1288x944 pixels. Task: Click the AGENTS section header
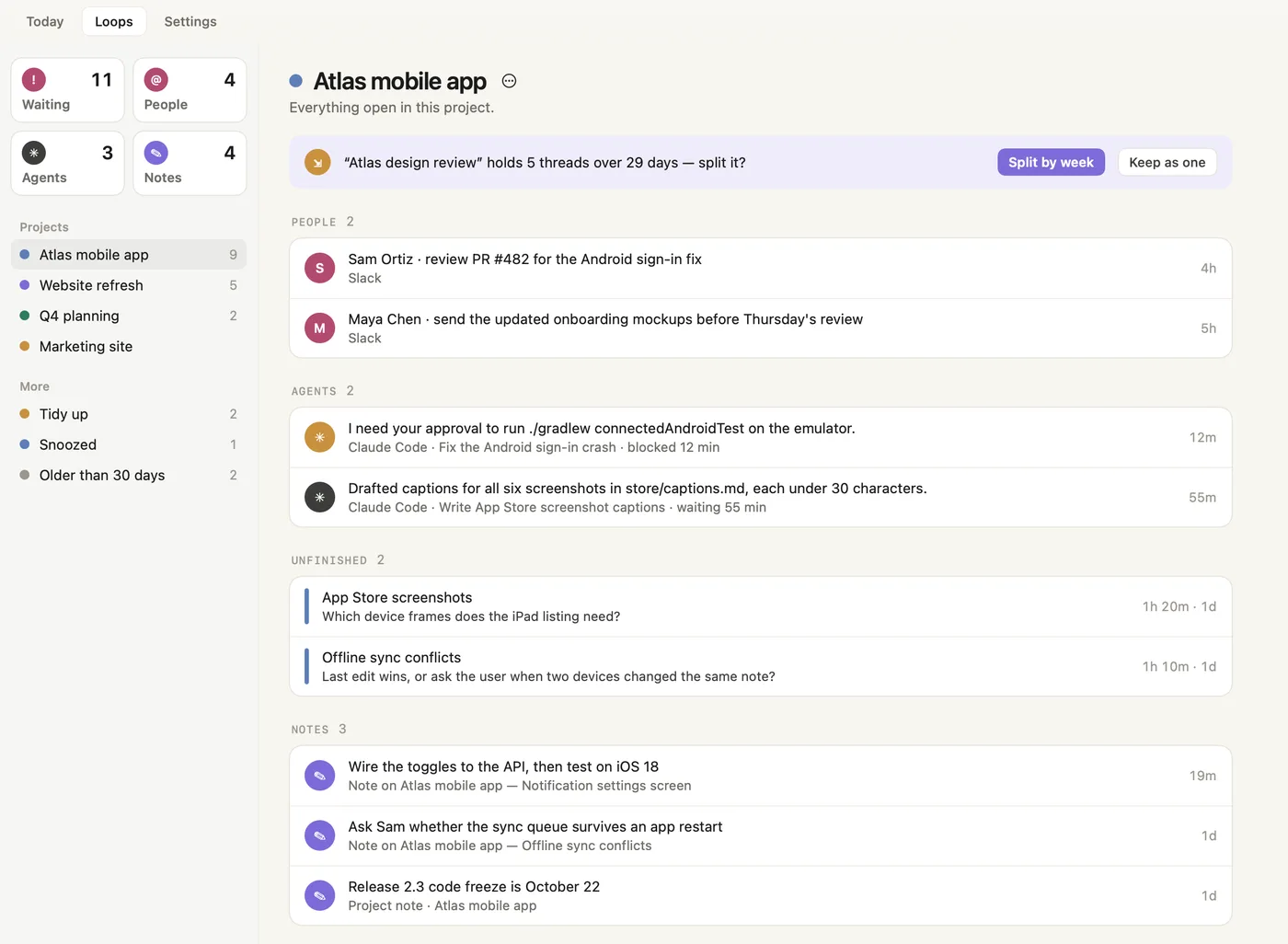[322, 391]
